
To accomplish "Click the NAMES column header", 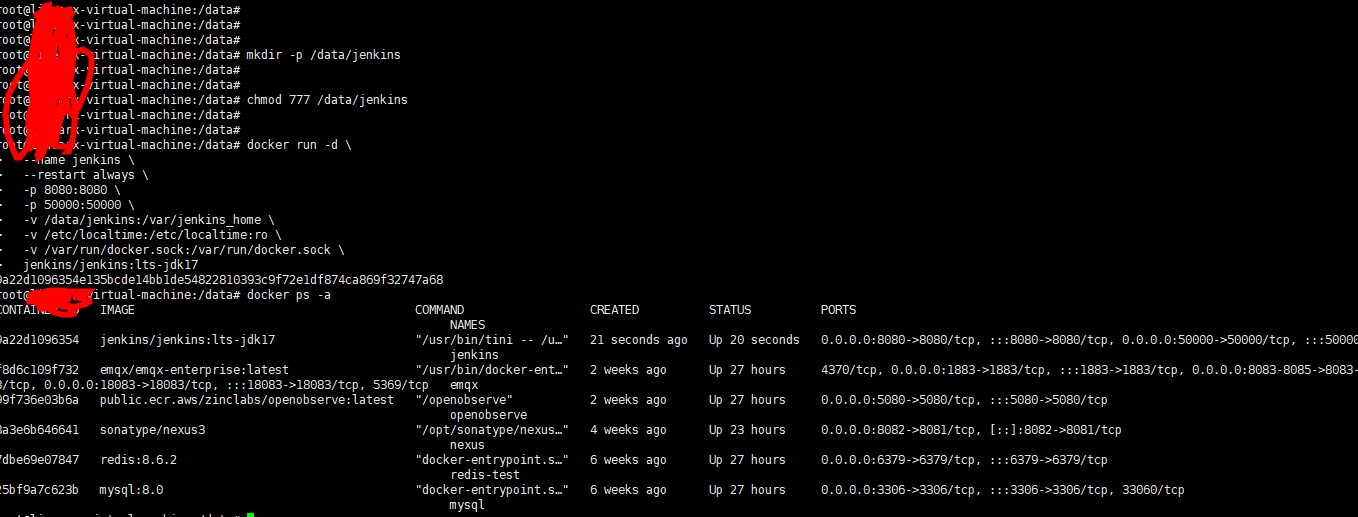I will (467, 325).
